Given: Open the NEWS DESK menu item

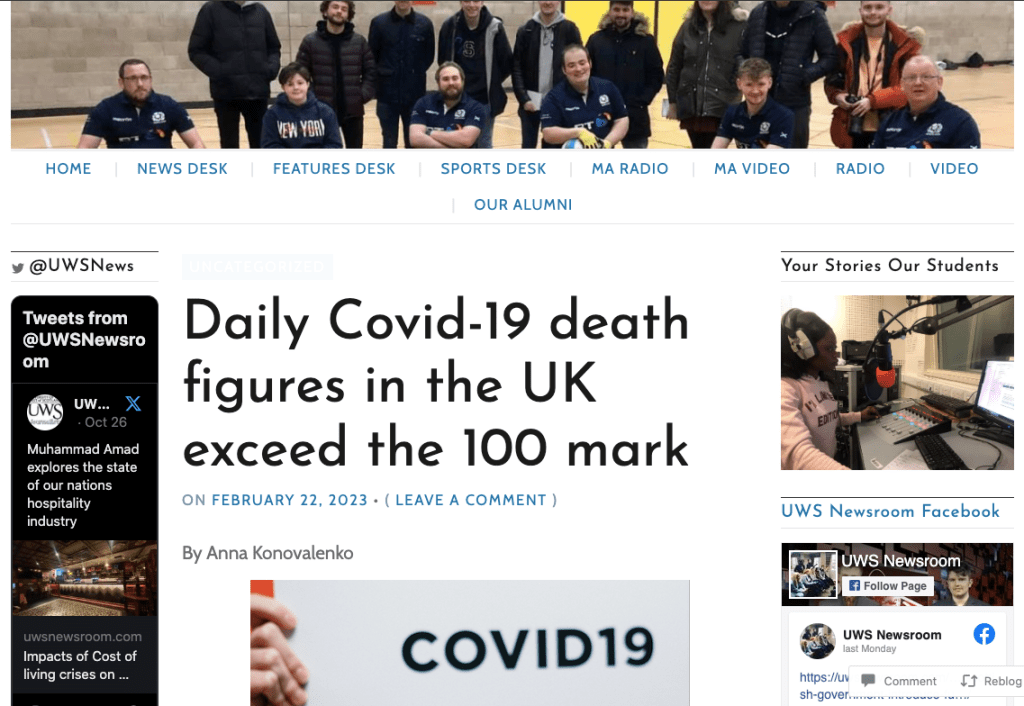Looking at the screenshot, I should pyautogui.click(x=182, y=168).
